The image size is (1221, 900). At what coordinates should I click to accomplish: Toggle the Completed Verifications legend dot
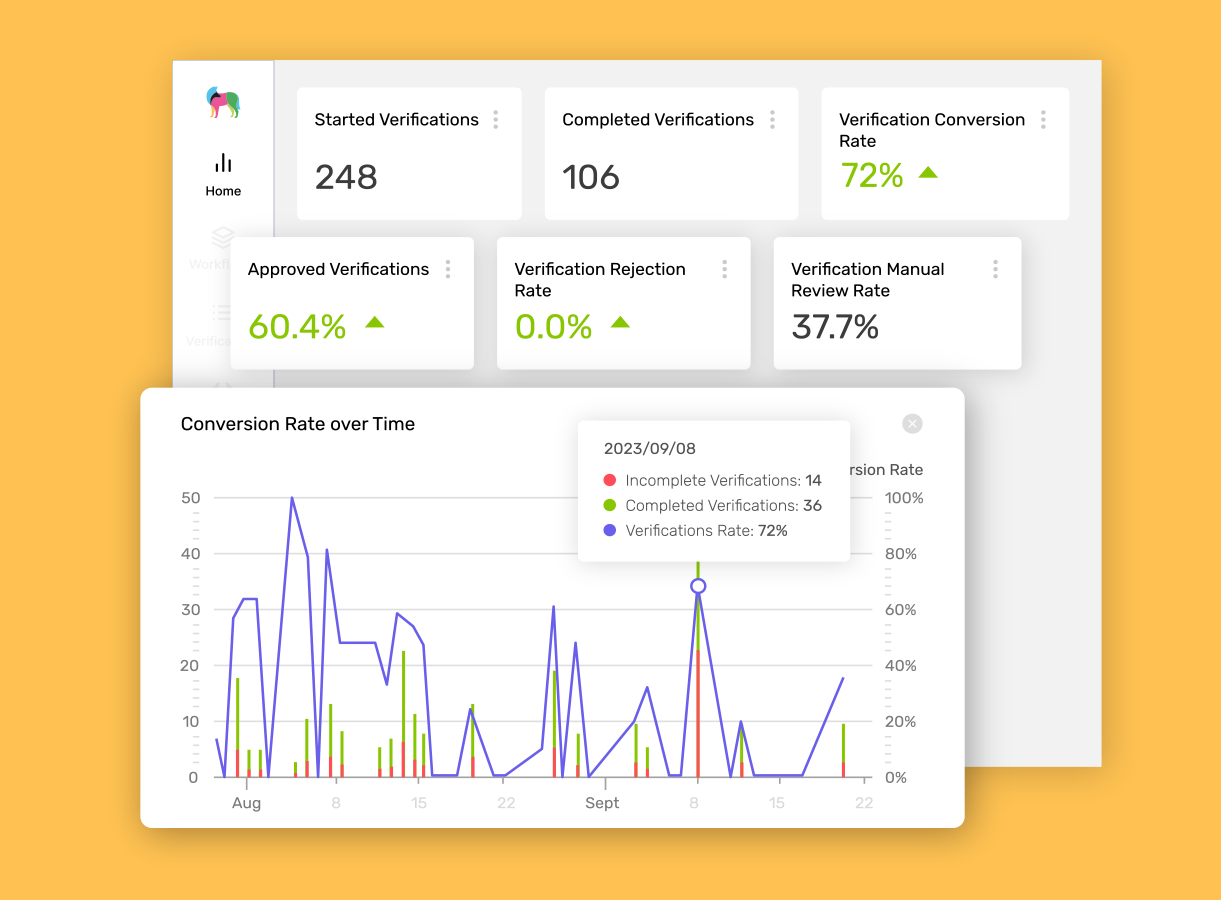point(608,505)
